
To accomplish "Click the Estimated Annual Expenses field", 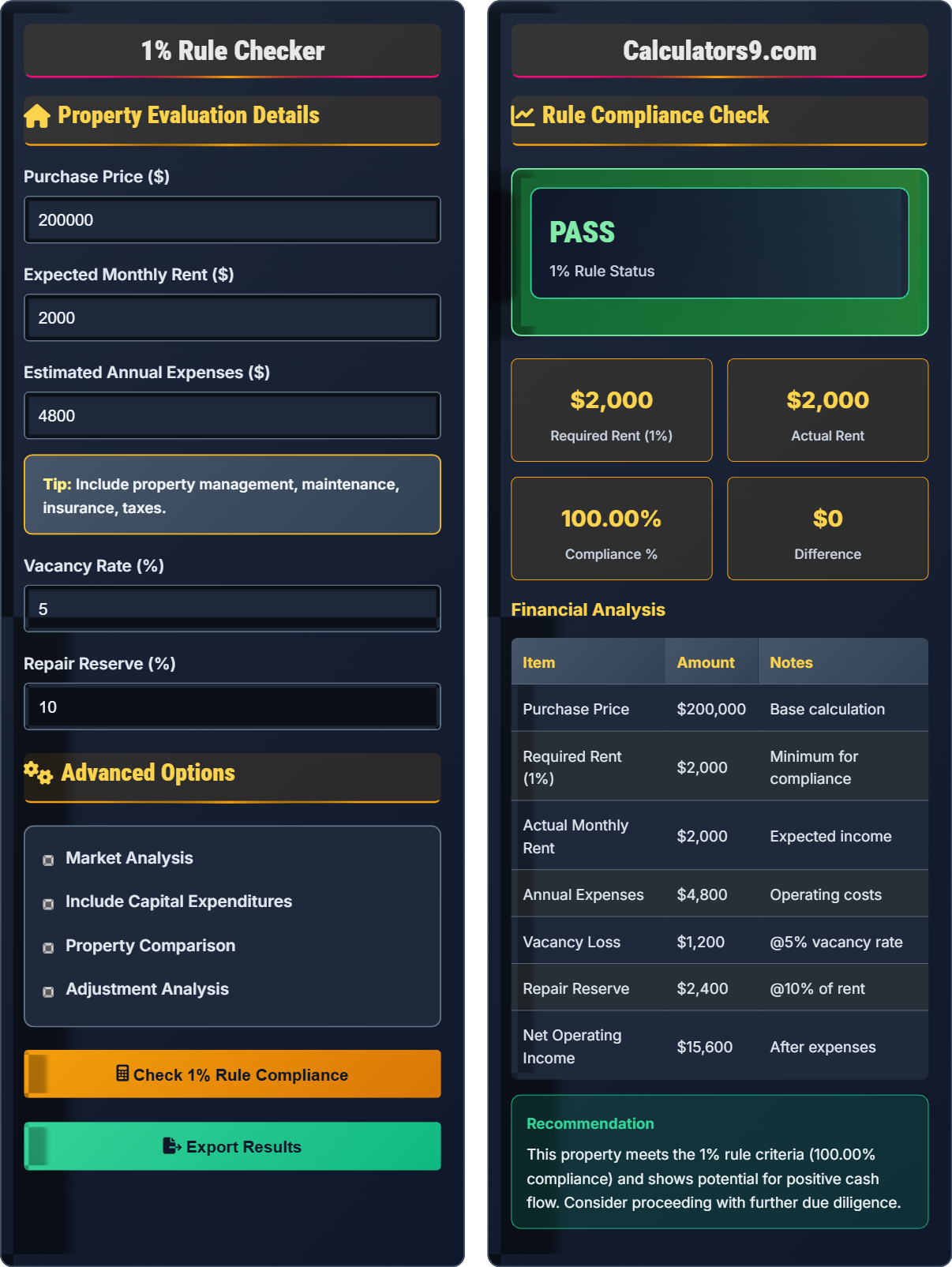I will point(232,415).
